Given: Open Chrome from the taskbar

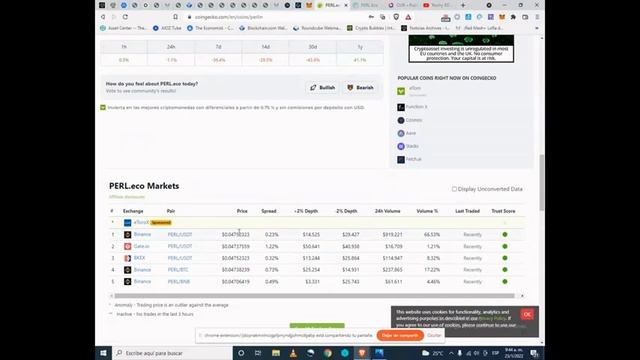Looking at the screenshot, I should click(328, 353).
